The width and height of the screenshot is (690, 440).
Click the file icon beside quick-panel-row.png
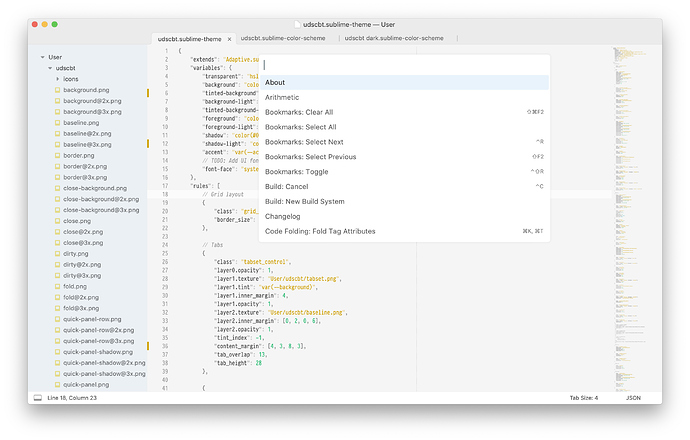pos(57,319)
